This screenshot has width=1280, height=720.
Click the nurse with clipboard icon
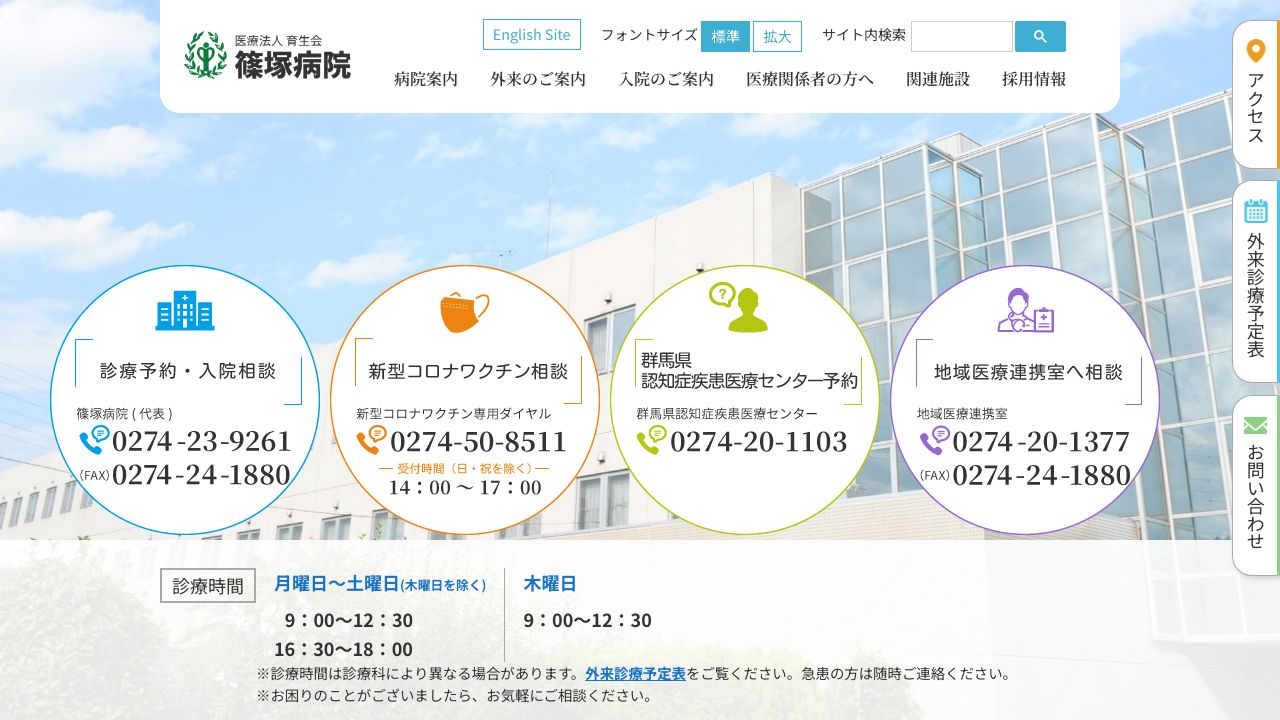coord(1025,312)
